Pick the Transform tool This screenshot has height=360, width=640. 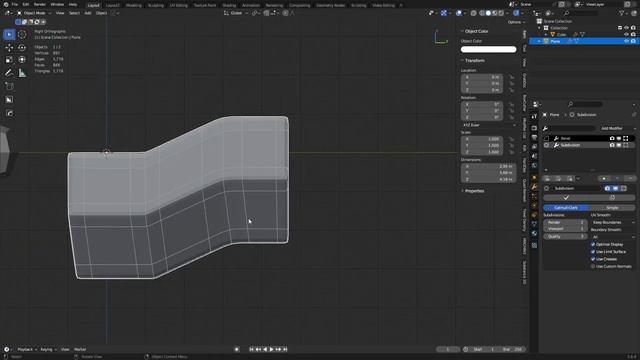[x=22, y=60]
